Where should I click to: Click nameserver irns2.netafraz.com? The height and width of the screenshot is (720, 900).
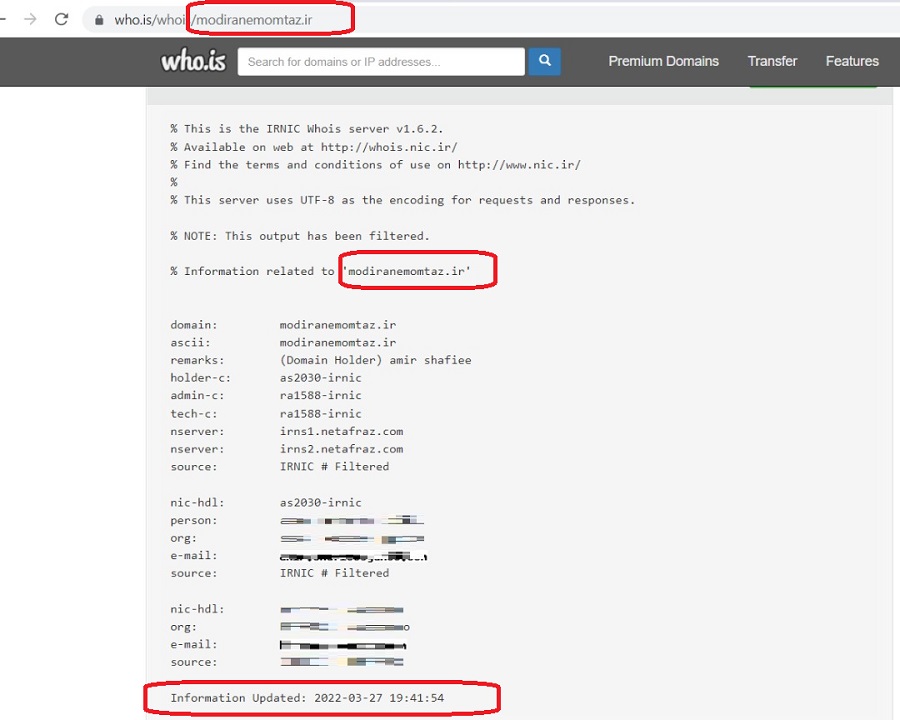click(341, 449)
